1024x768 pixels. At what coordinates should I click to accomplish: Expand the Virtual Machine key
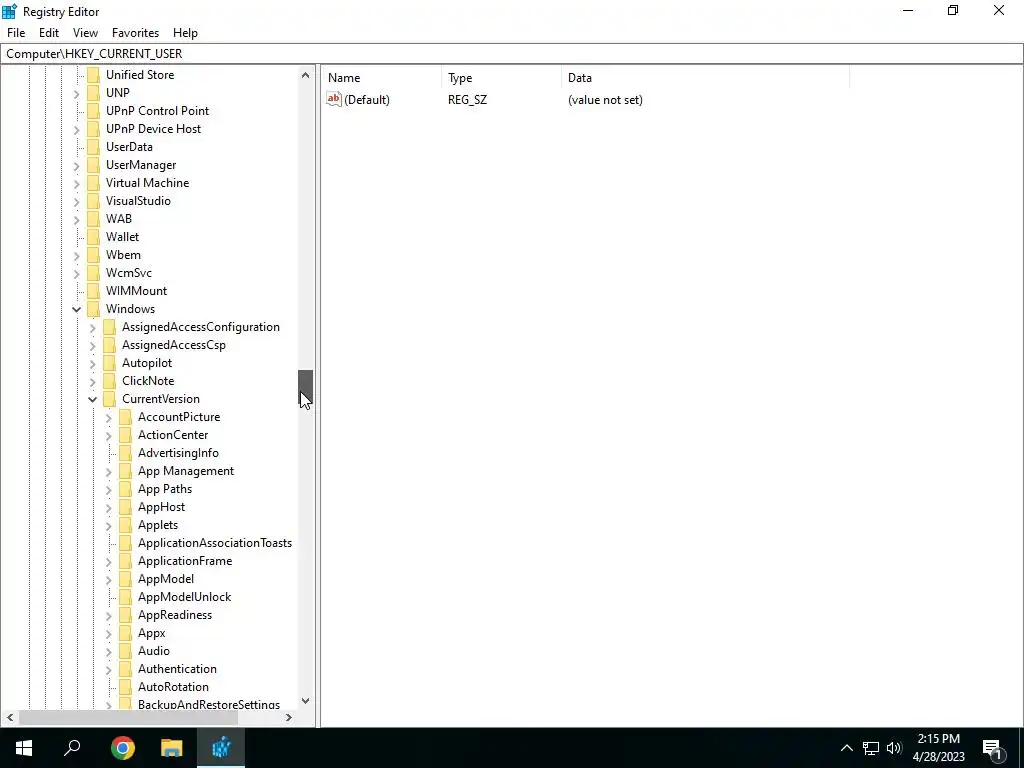click(x=76, y=184)
